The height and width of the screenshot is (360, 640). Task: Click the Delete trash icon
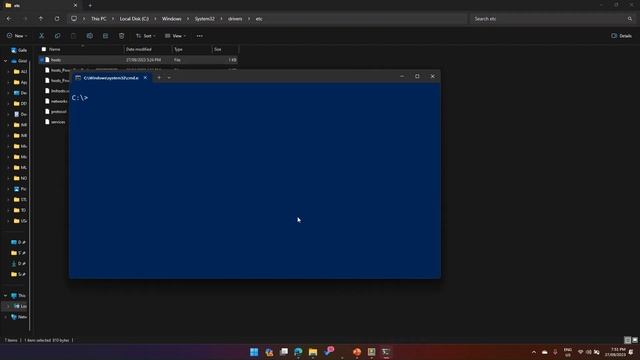(x=122, y=36)
